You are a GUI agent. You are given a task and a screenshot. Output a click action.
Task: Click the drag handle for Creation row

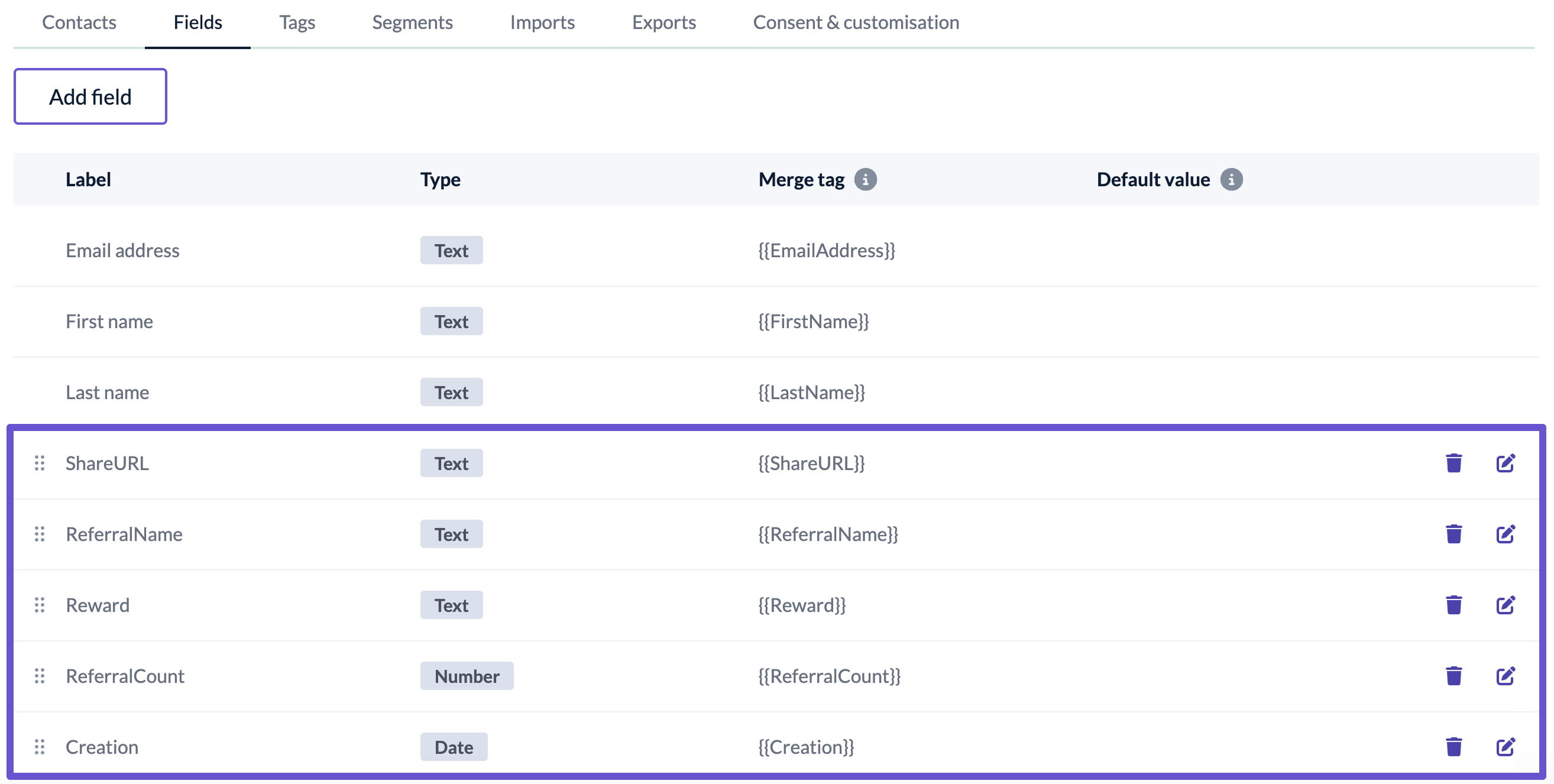click(x=40, y=747)
